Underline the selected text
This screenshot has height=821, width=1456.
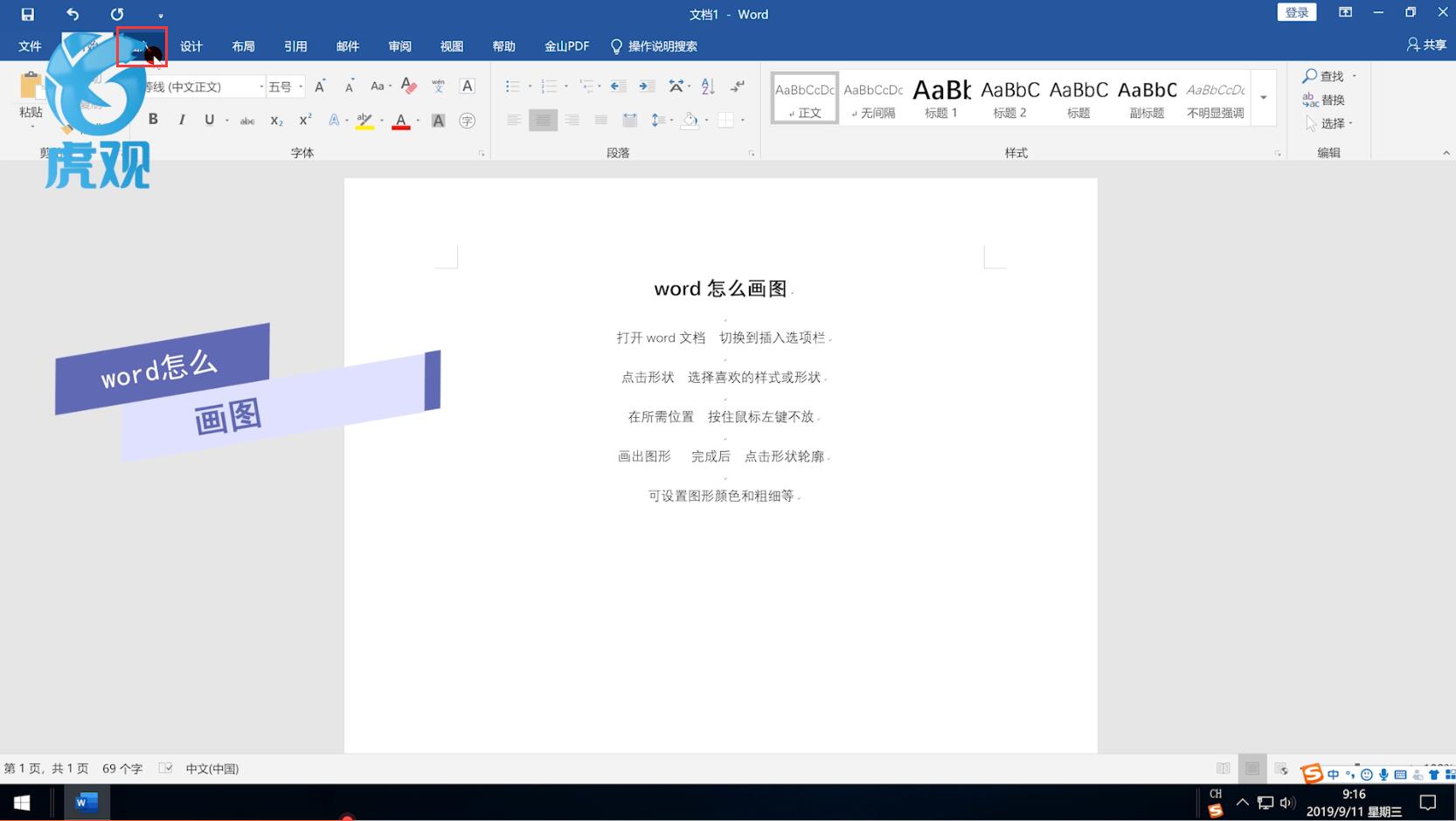(209, 120)
